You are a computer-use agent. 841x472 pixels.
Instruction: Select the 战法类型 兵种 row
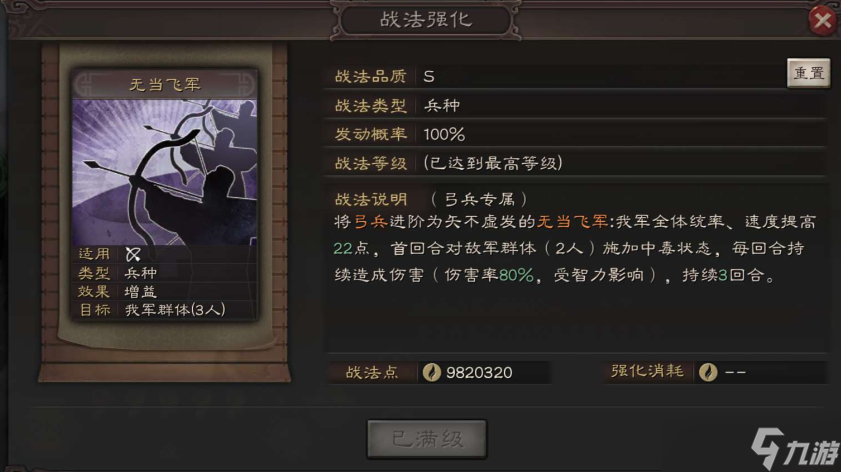(x=577, y=105)
